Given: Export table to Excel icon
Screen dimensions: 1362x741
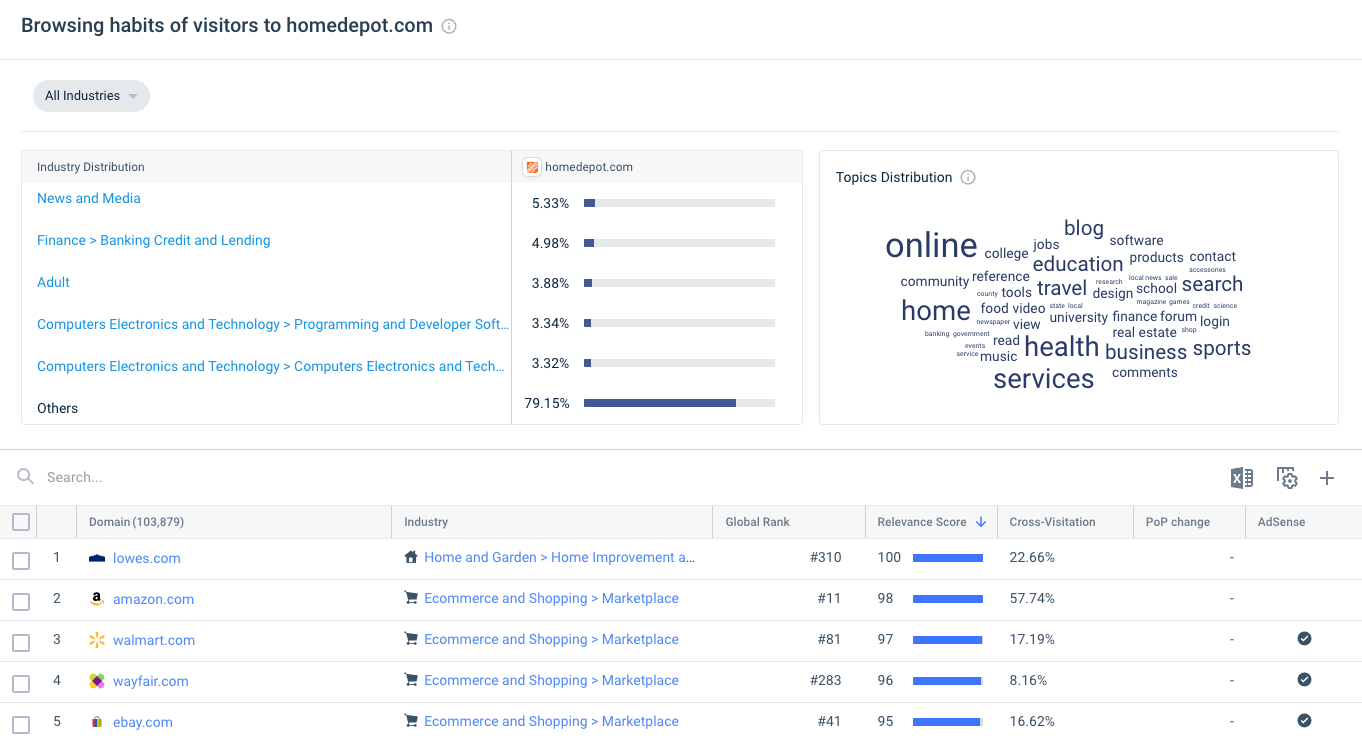Looking at the screenshot, I should [x=1242, y=478].
